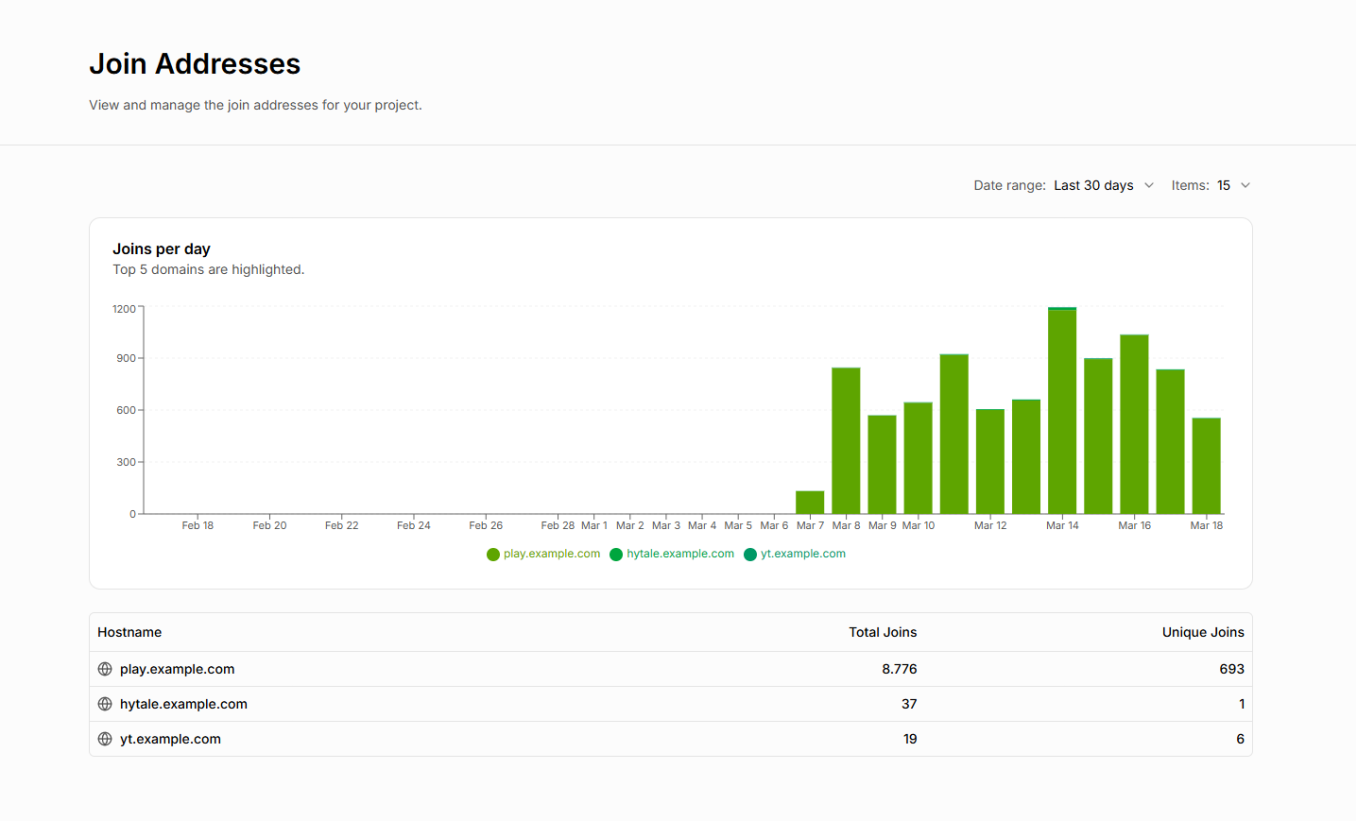Open the Date range Last 30 days dropdown
The width and height of the screenshot is (1356, 821).
[1103, 185]
